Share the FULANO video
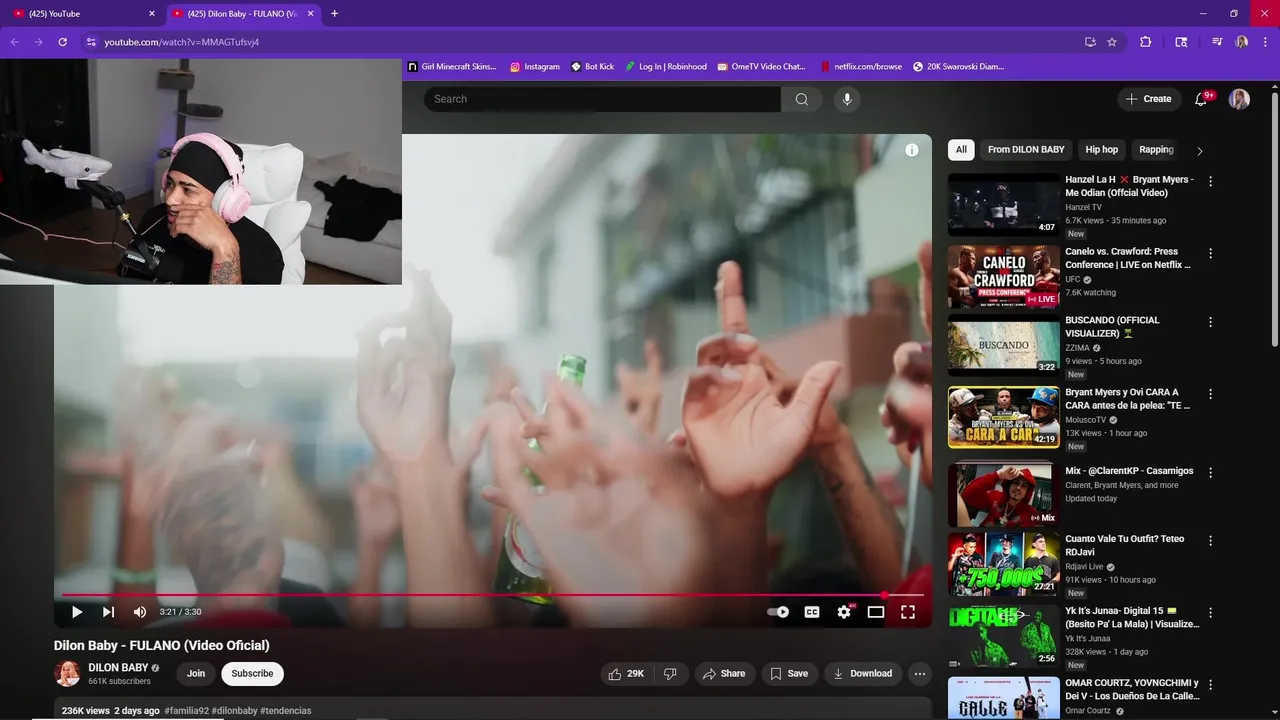This screenshot has width=1280, height=720. tap(724, 674)
